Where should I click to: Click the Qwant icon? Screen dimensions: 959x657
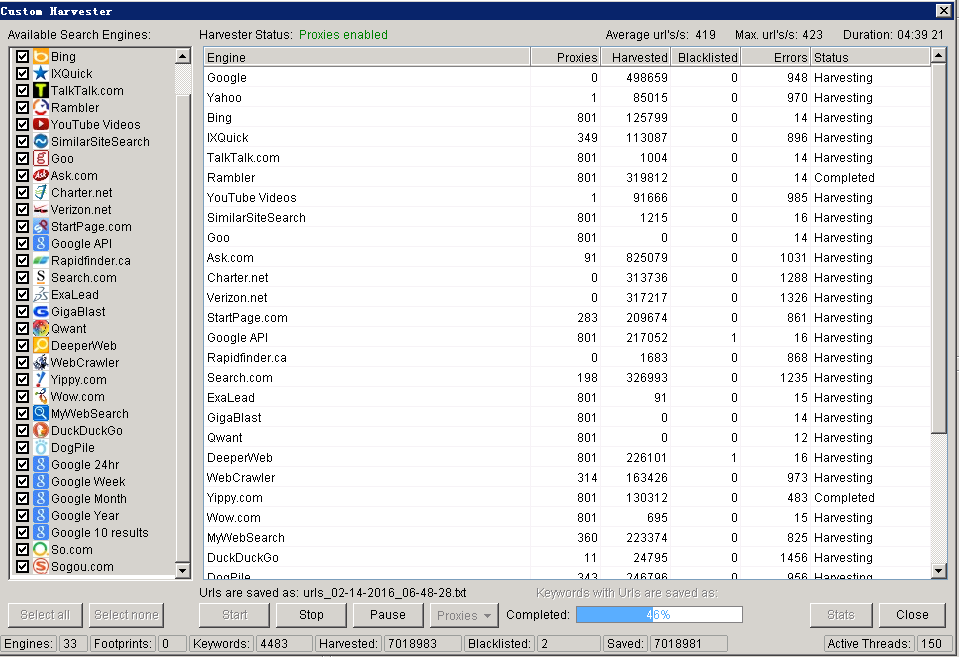41,328
